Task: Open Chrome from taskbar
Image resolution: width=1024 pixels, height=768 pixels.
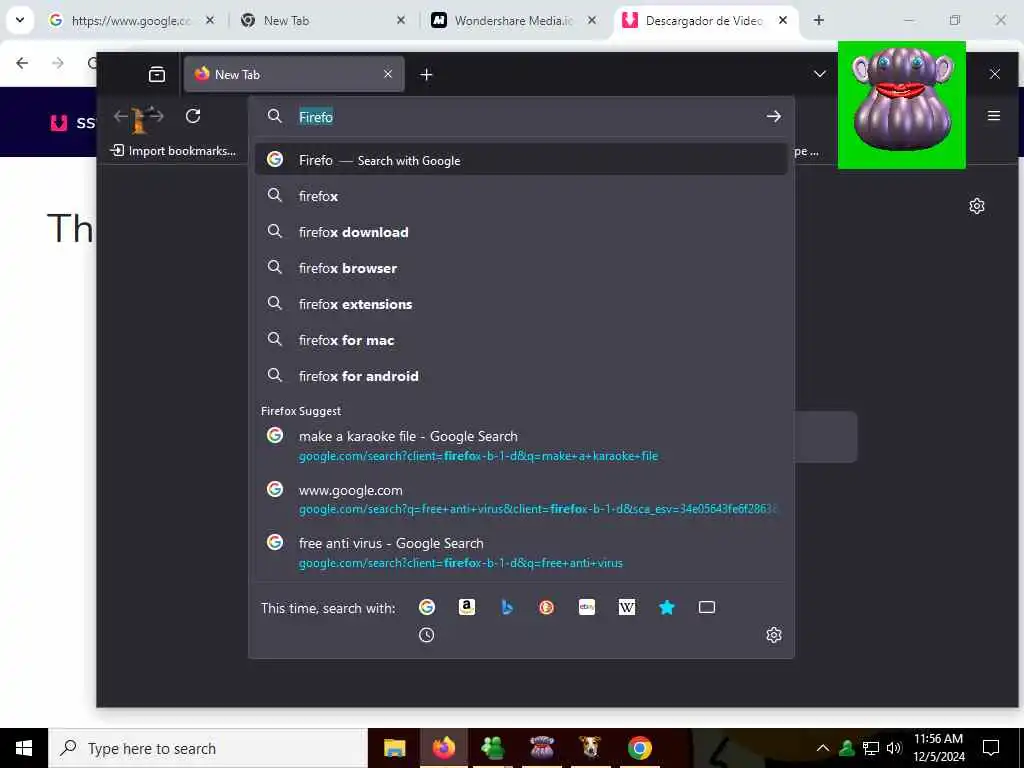Action: [639, 748]
